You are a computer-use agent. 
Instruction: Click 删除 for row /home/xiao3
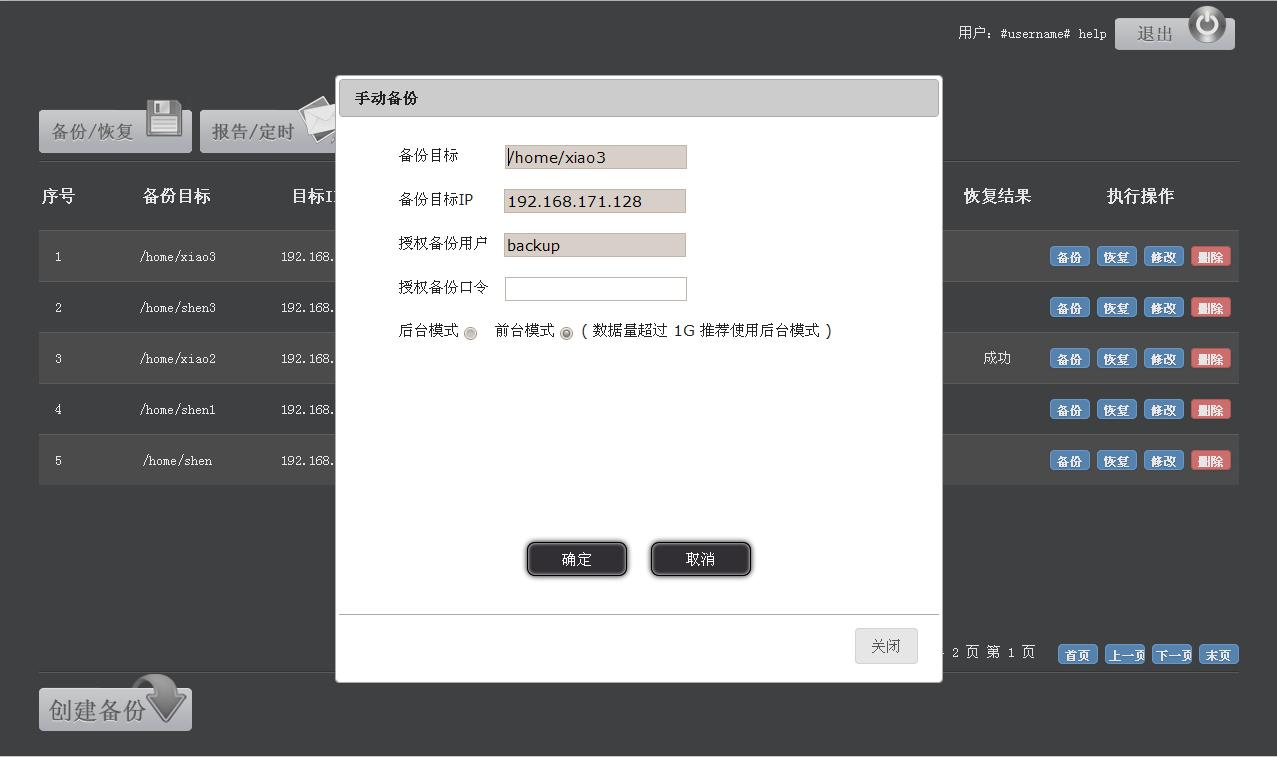[1210, 257]
